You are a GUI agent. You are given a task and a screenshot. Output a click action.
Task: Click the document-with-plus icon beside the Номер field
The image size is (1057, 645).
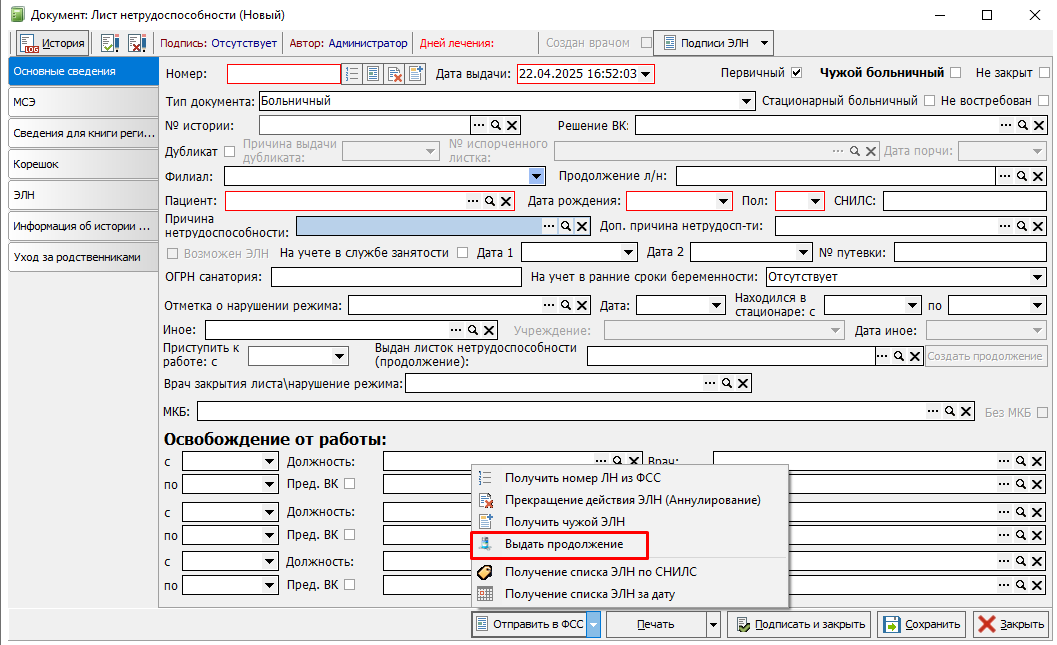coord(415,74)
